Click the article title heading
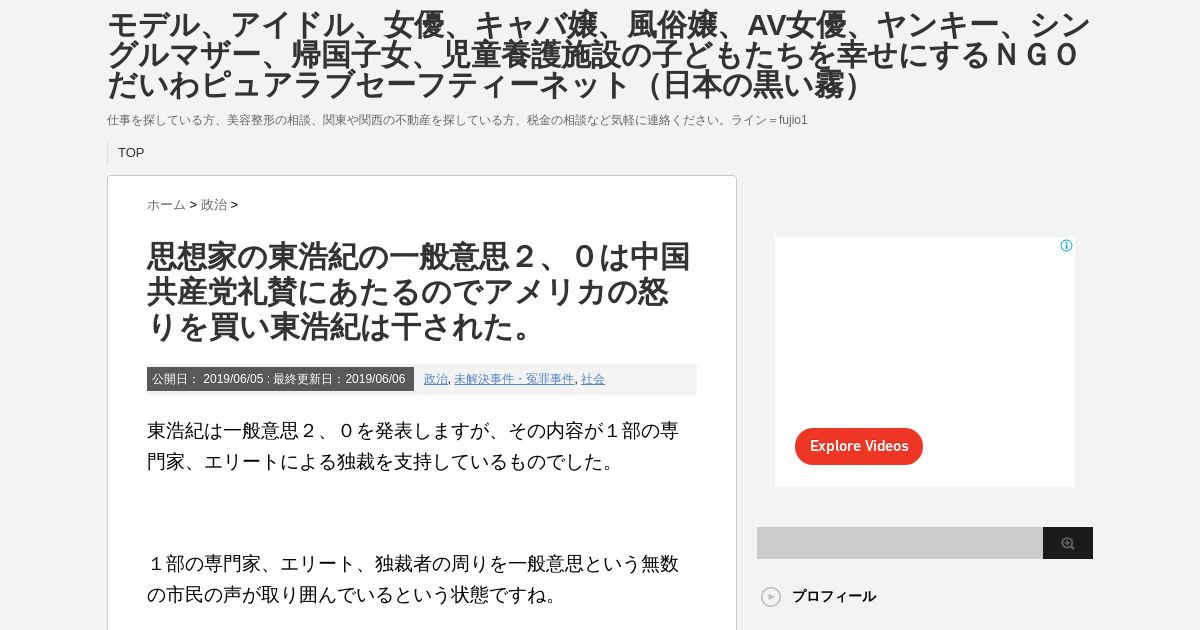 [418, 291]
